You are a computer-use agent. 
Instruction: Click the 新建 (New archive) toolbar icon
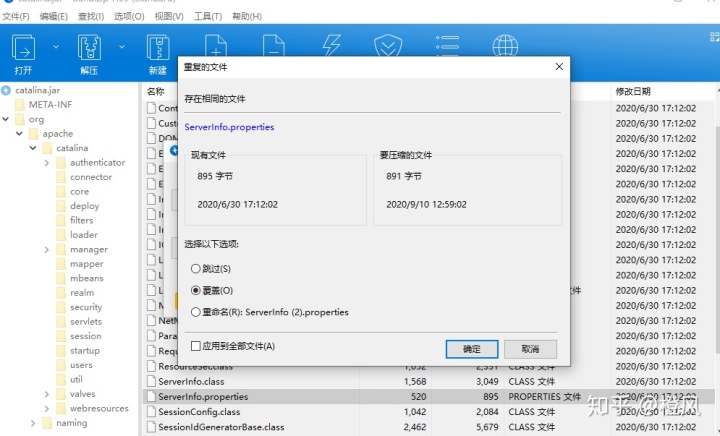pyautogui.click(x=158, y=47)
